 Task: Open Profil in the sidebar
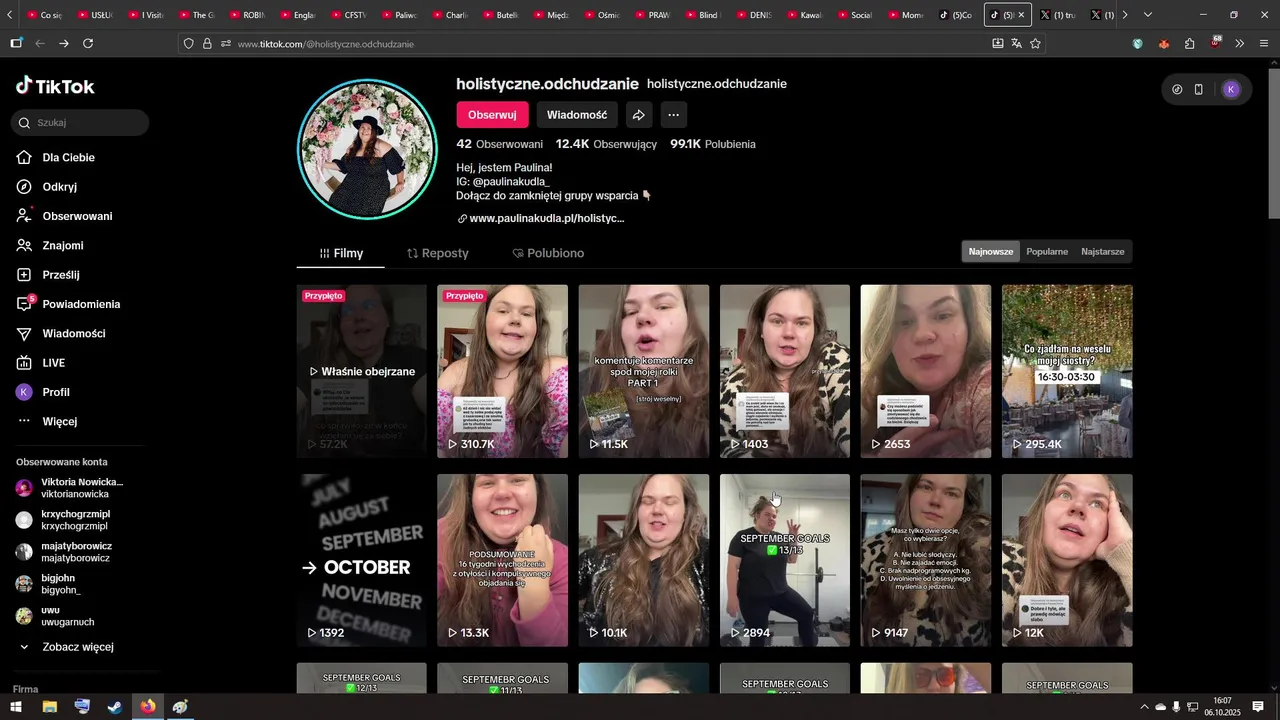coord(55,392)
